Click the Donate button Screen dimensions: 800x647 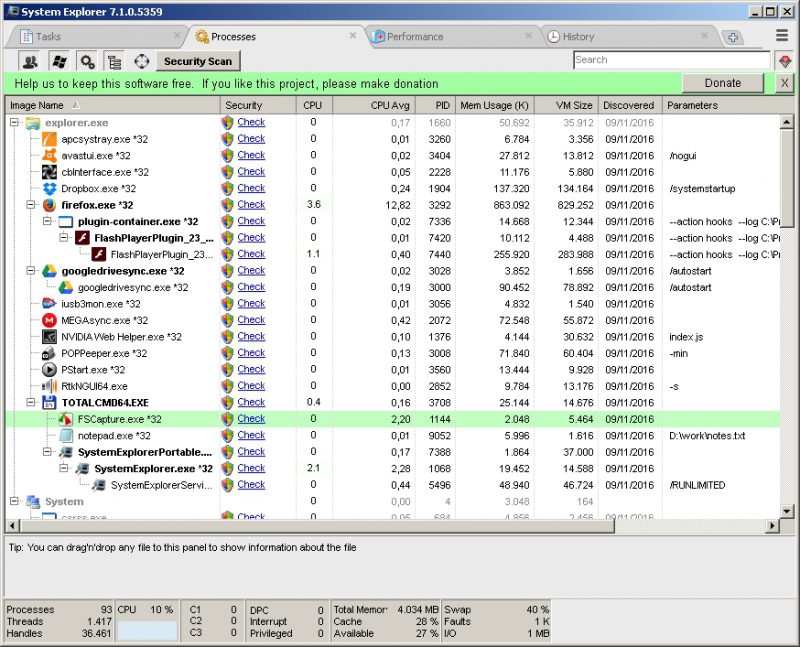point(722,83)
